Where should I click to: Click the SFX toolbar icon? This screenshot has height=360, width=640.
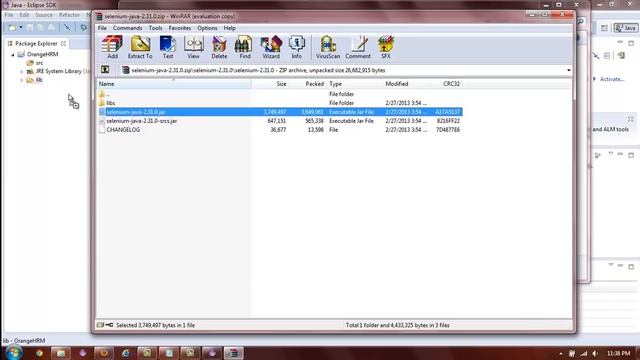point(386,47)
